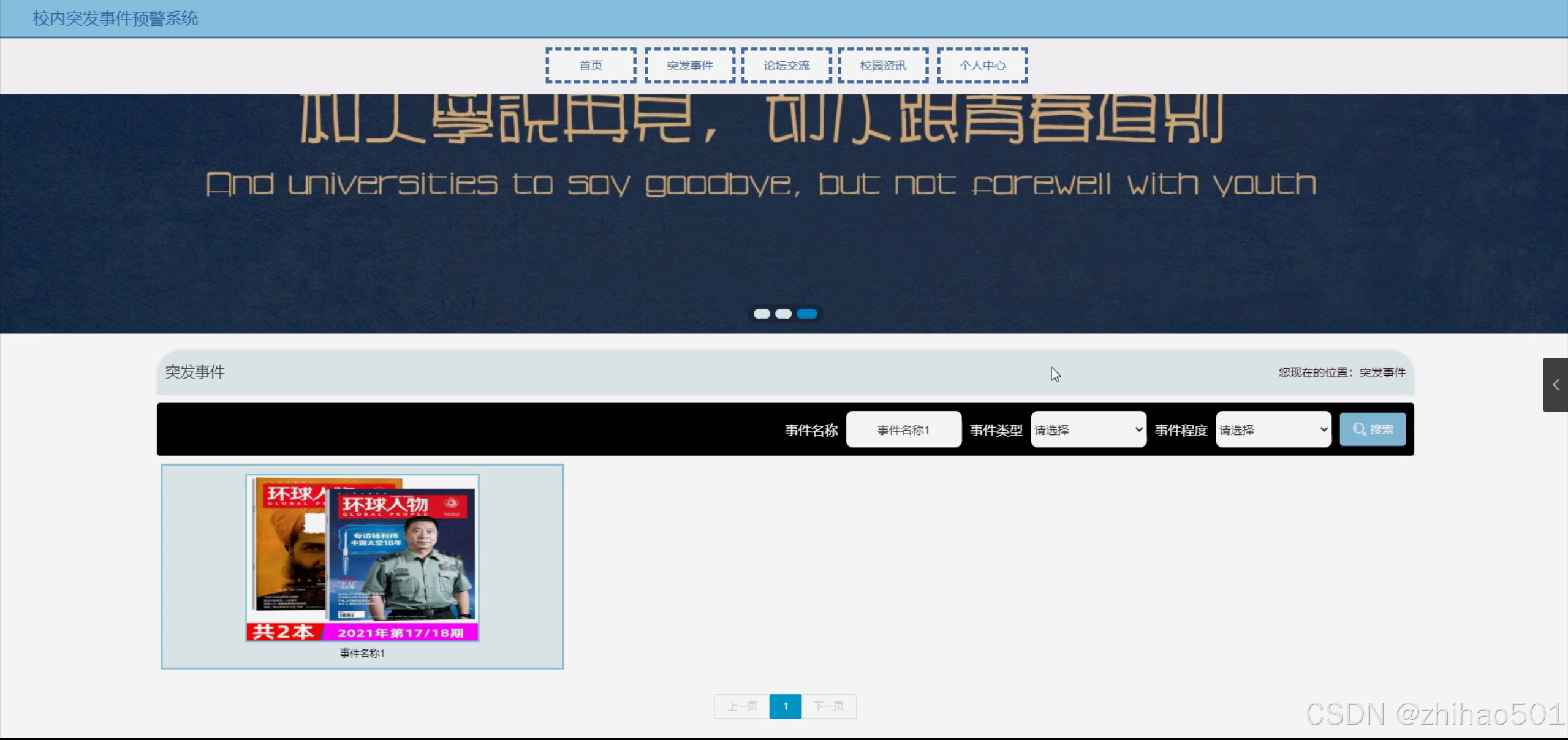
Task: Open the magazine cover event thumbnail
Action: click(362, 557)
